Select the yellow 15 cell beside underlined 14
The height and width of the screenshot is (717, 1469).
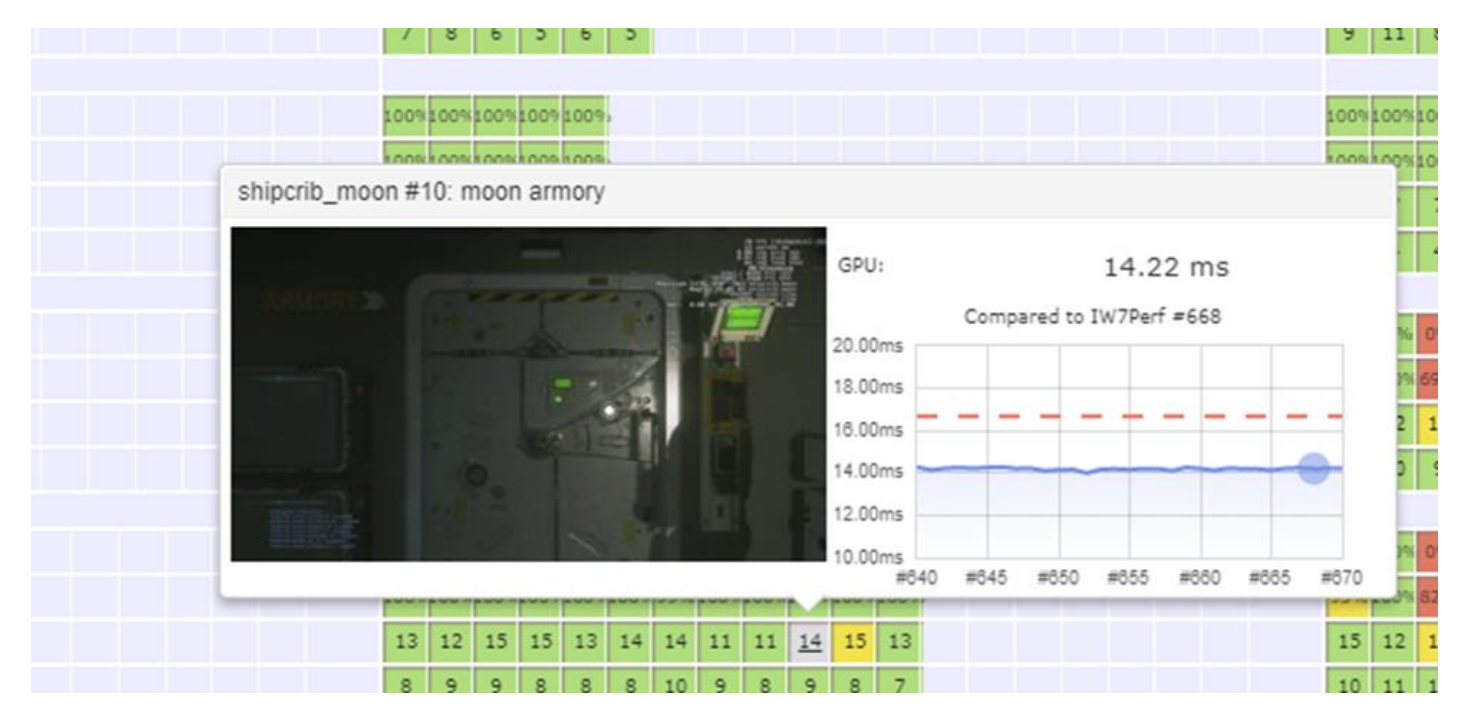point(855,642)
